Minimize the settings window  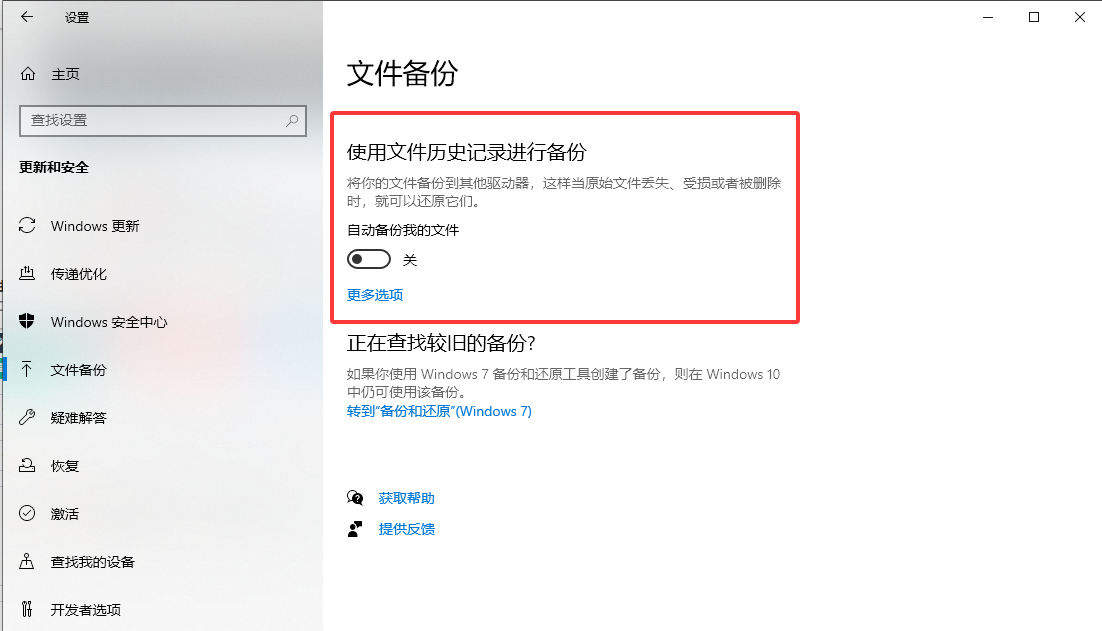pyautogui.click(x=987, y=17)
